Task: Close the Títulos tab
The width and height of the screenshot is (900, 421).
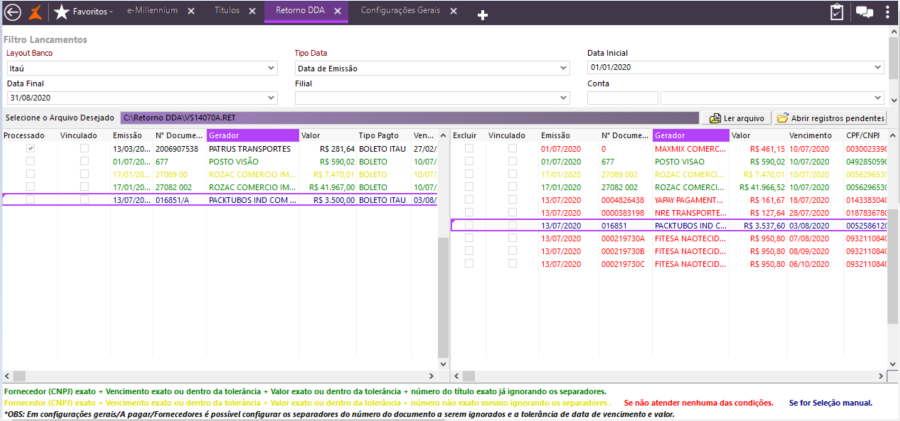Action: [x=254, y=11]
